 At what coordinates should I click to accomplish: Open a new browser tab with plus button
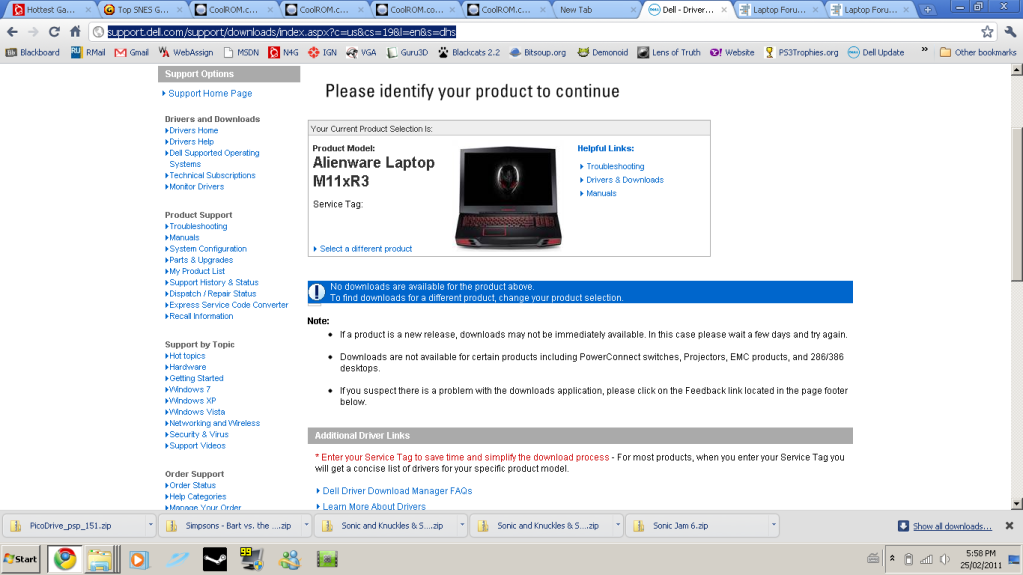click(x=927, y=10)
